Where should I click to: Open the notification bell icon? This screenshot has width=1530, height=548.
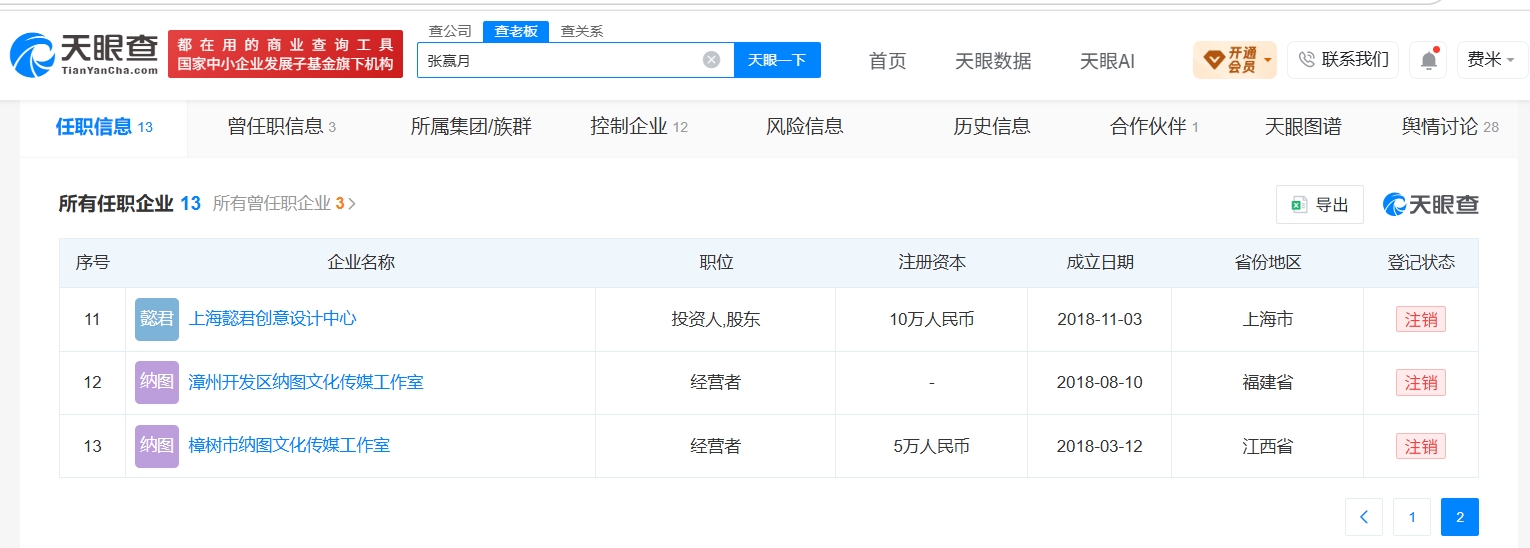pyautogui.click(x=1428, y=60)
